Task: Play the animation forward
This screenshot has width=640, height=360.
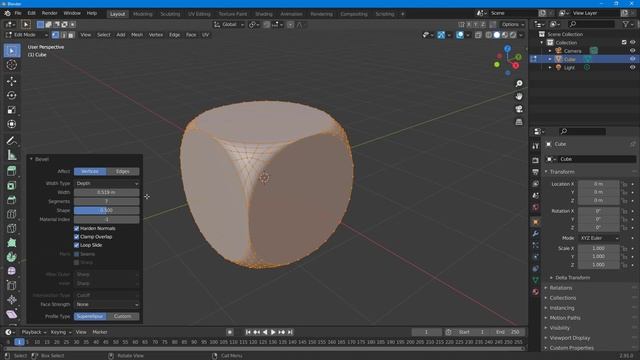Action: pos(273,332)
